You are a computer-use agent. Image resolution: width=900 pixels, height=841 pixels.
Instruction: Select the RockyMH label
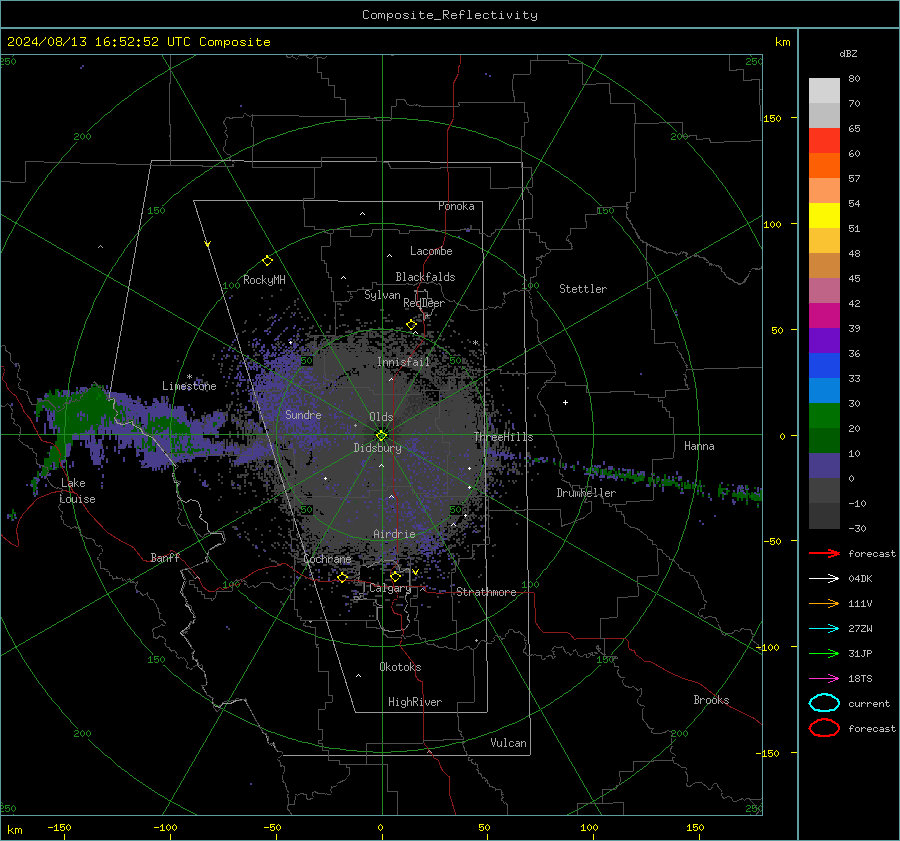[264, 280]
